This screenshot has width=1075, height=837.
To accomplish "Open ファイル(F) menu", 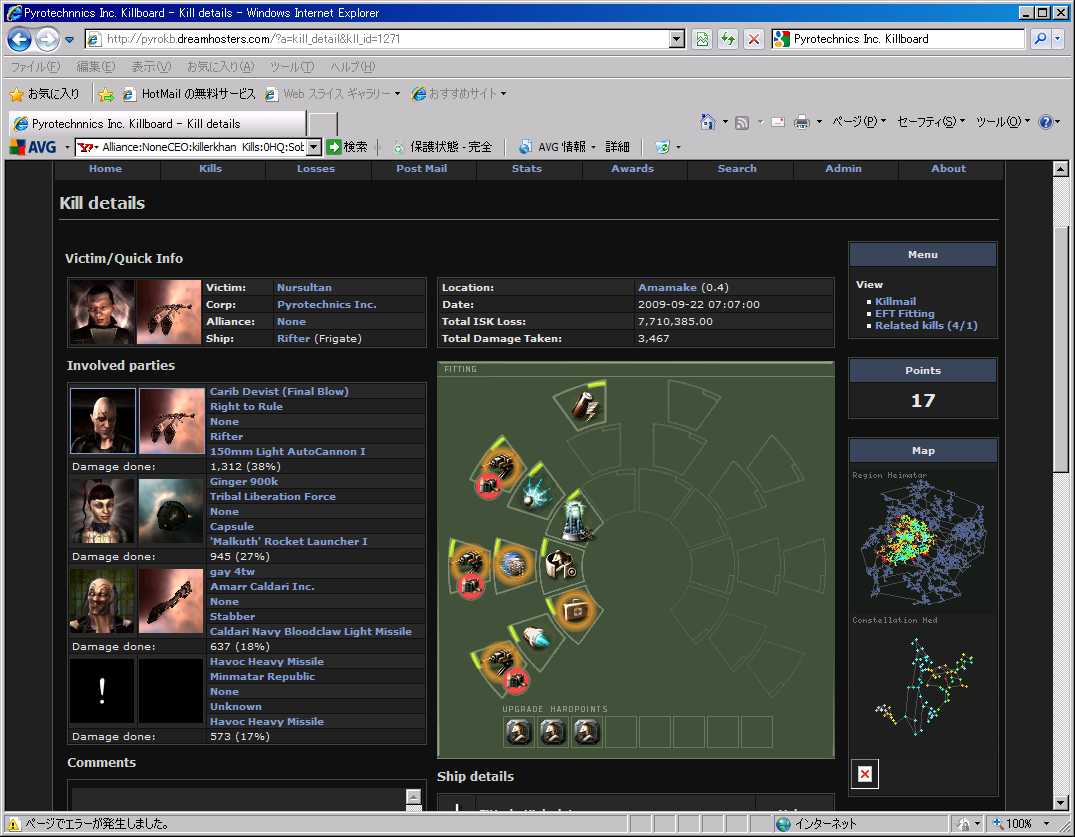I will [x=35, y=66].
